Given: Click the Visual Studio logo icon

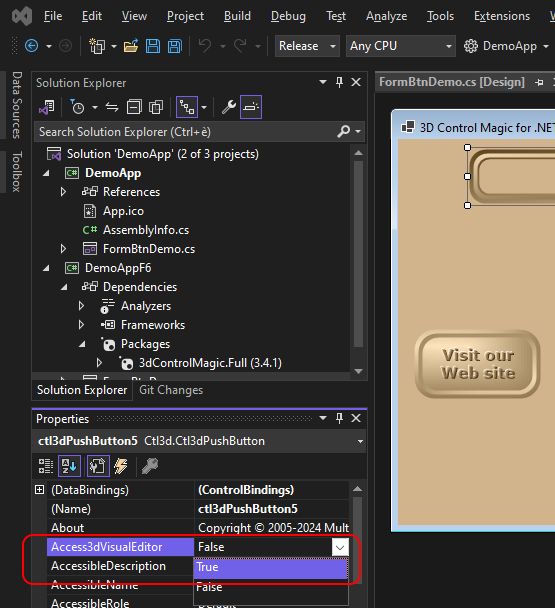Looking at the screenshot, I should tap(22, 16).
